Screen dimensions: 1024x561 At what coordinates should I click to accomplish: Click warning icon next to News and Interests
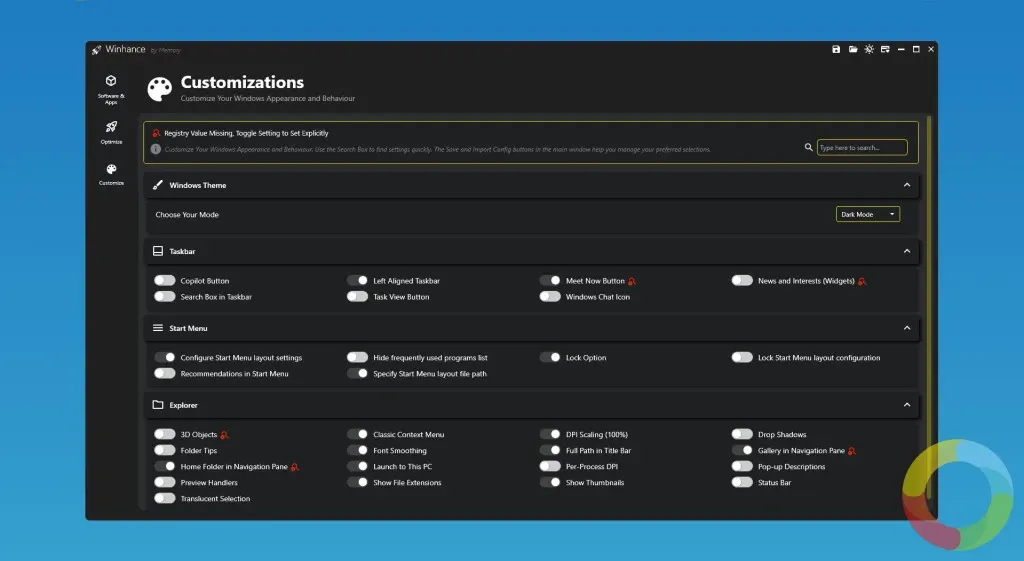click(861, 281)
